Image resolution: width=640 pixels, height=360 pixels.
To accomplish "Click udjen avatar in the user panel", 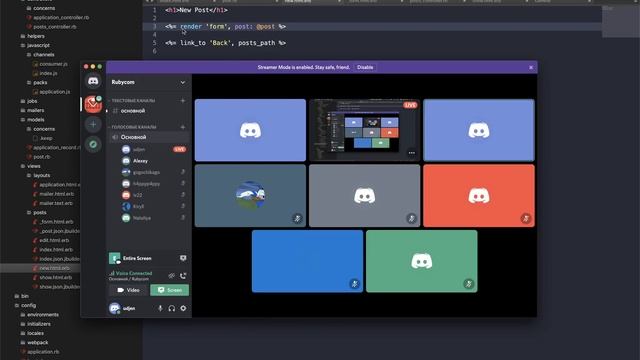I will [x=114, y=308].
